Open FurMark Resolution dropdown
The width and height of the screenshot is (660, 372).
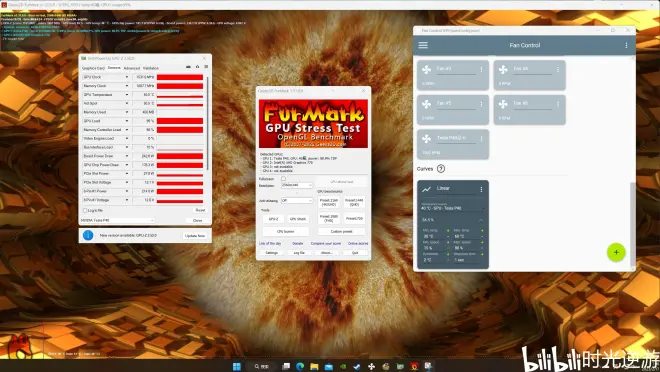(x=297, y=185)
